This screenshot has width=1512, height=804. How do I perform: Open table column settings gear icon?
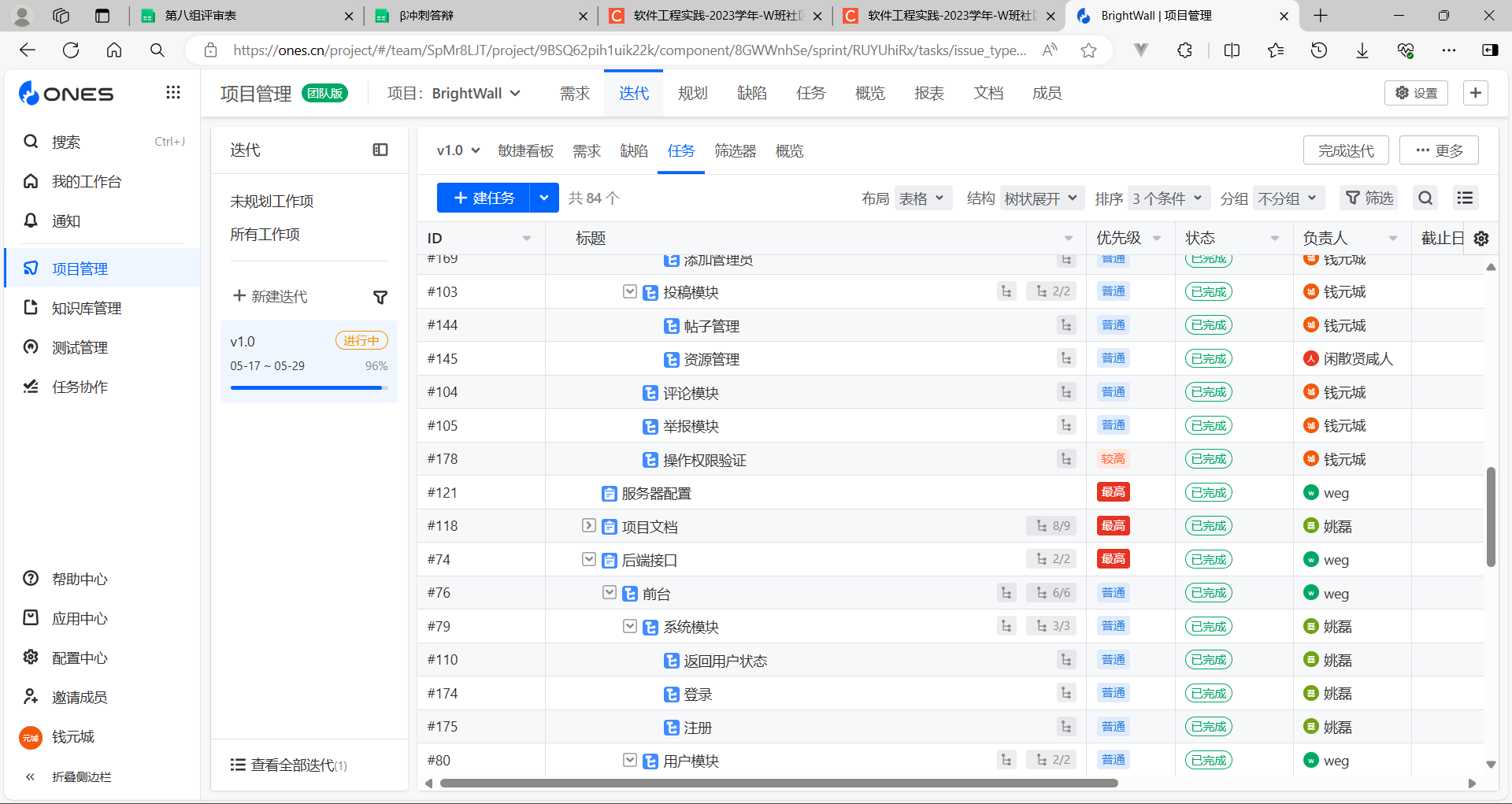pos(1481,239)
